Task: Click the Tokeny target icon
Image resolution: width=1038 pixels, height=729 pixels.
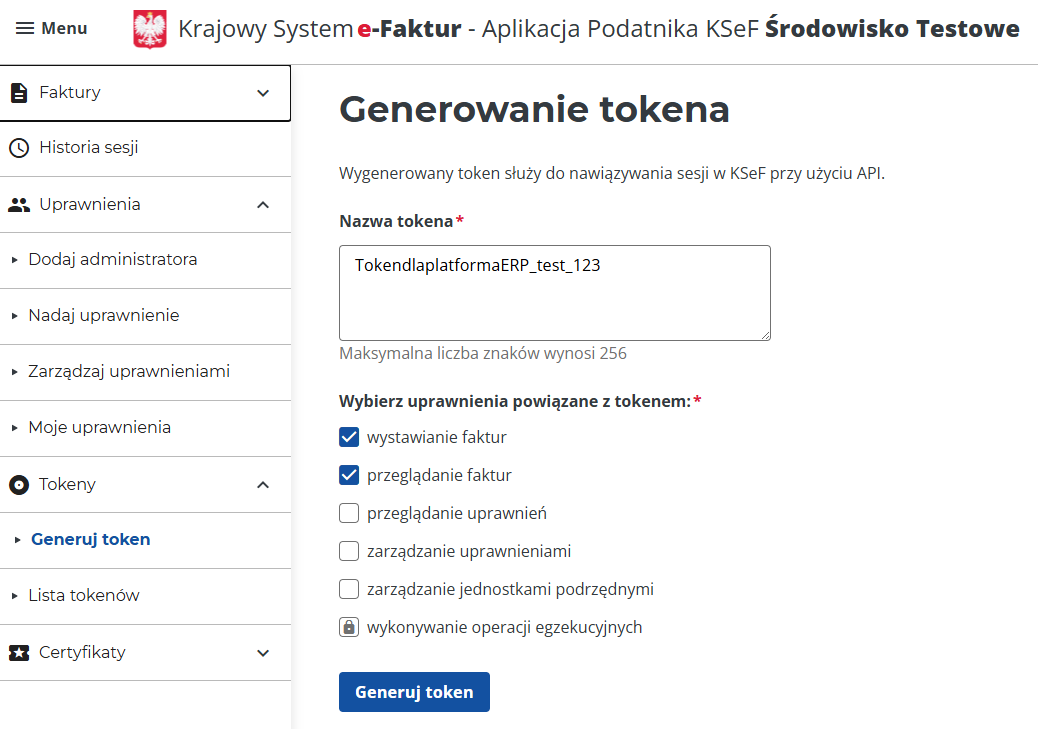Action: coord(18,484)
